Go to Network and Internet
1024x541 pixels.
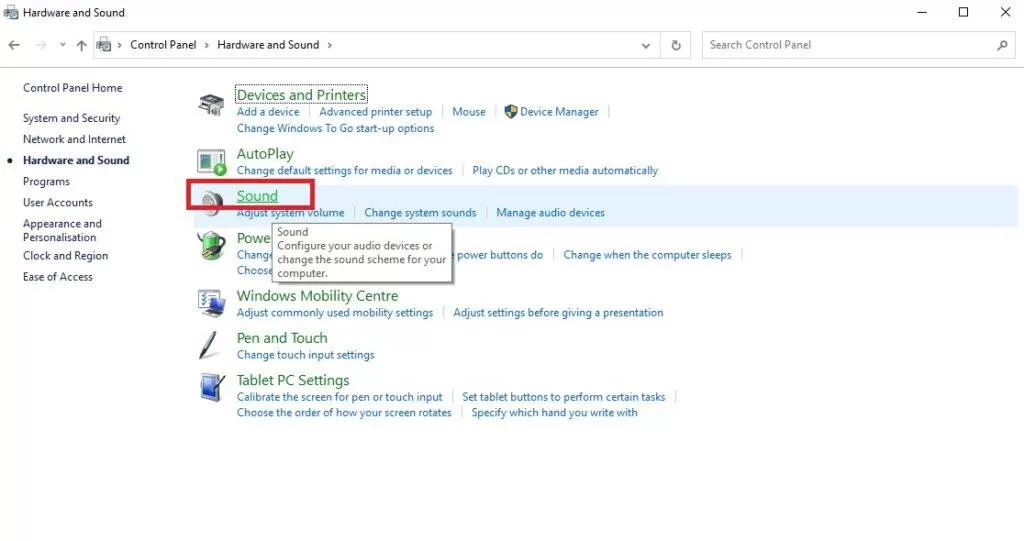click(x=74, y=139)
